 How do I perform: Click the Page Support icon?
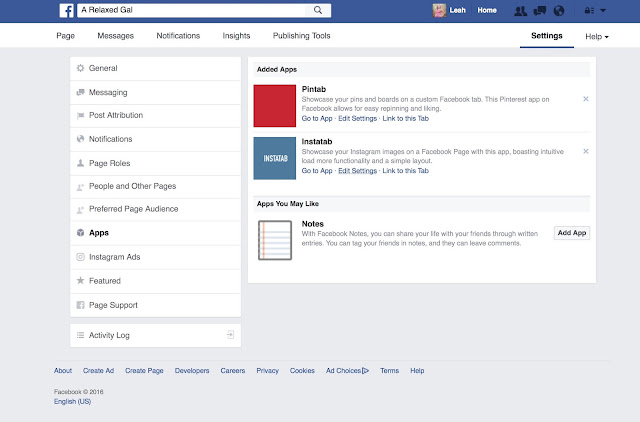point(80,305)
